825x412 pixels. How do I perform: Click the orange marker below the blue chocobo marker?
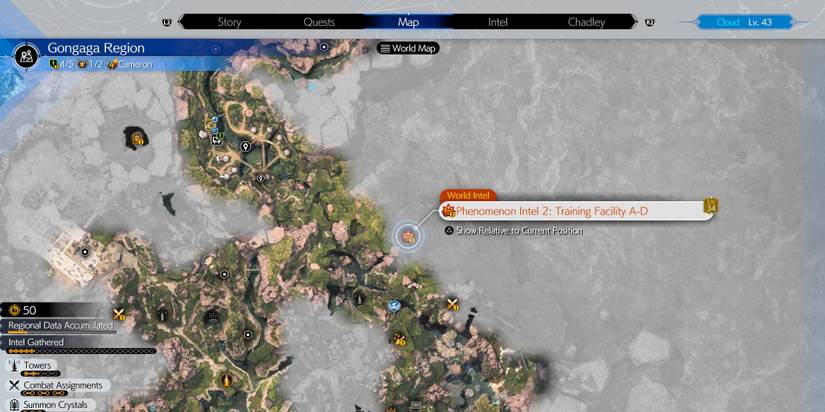click(399, 339)
